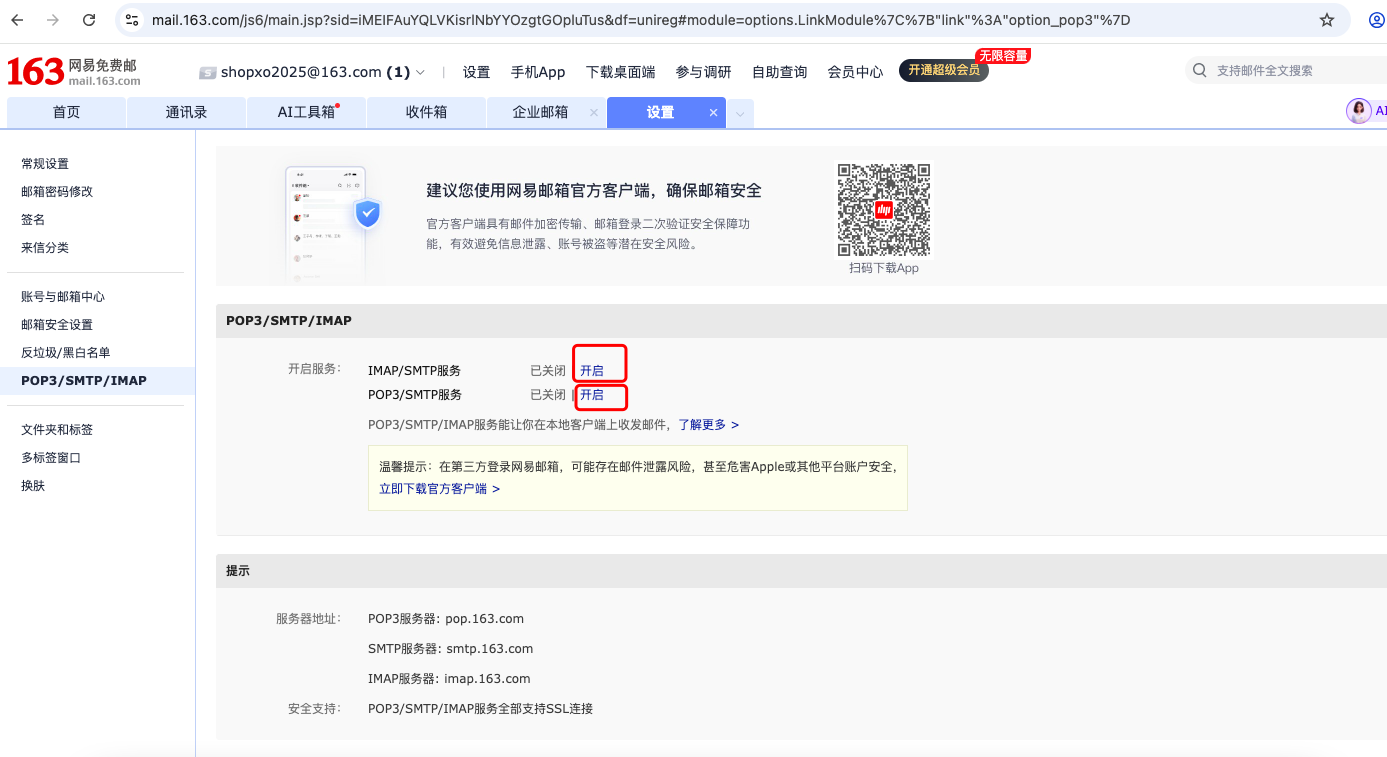Select the 企业邮箱 tab
Viewport: 1387px width, 757px height.
[540, 113]
